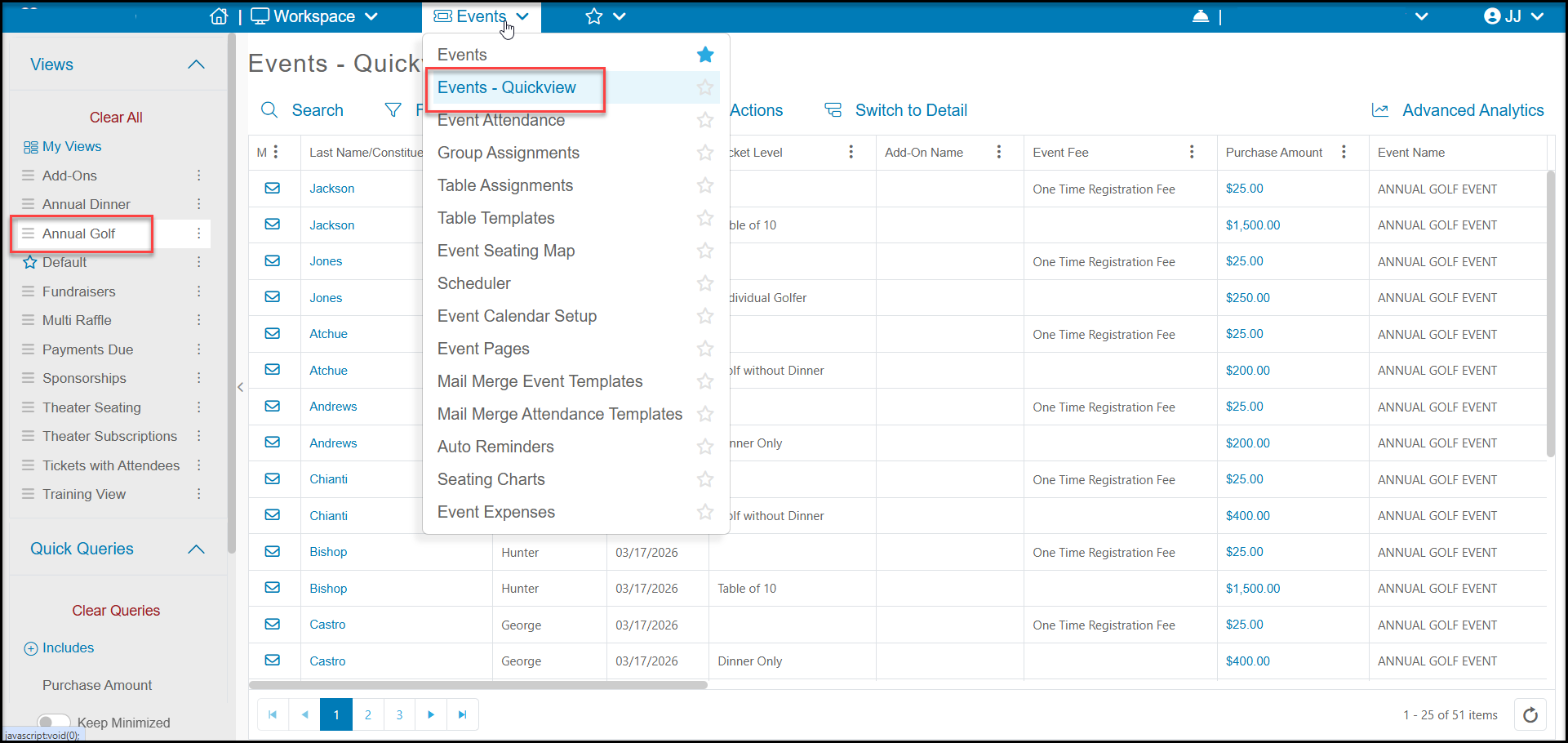Image resolution: width=1568 pixels, height=743 pixels.
Task: Go to first page of results
Action: point(273,714)
